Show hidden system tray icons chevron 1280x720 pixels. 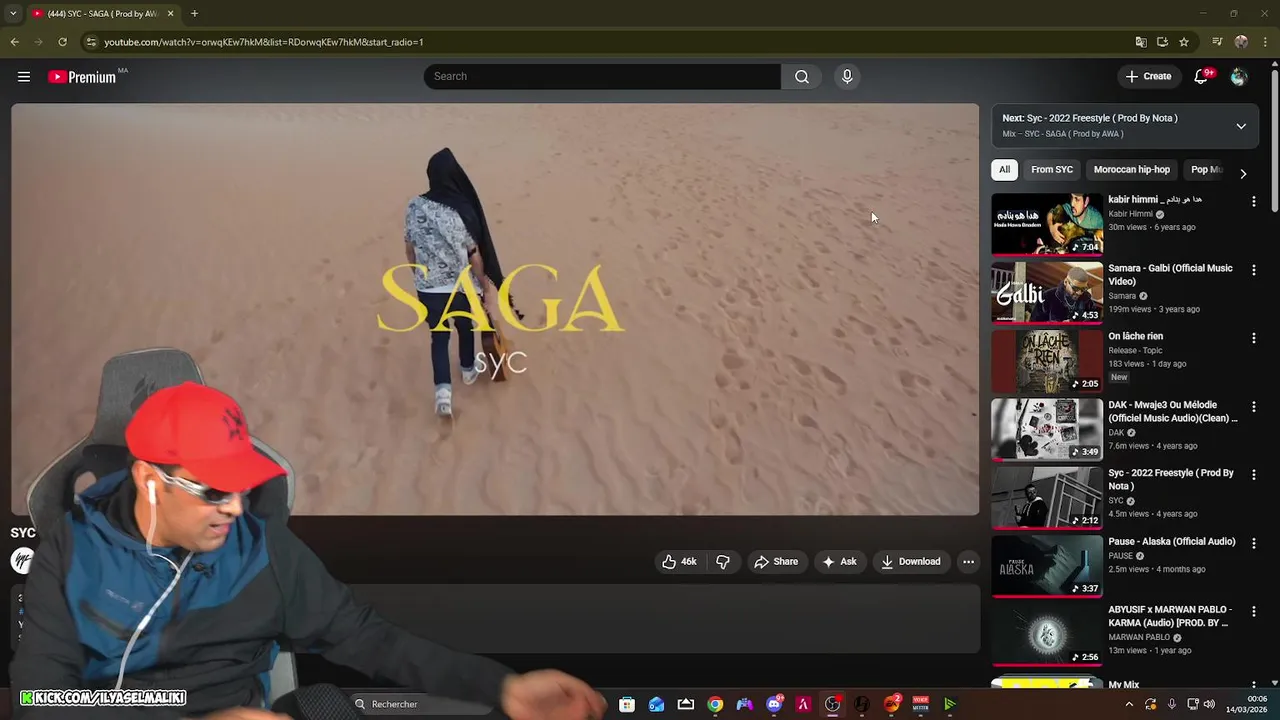tap(1129, 704)
